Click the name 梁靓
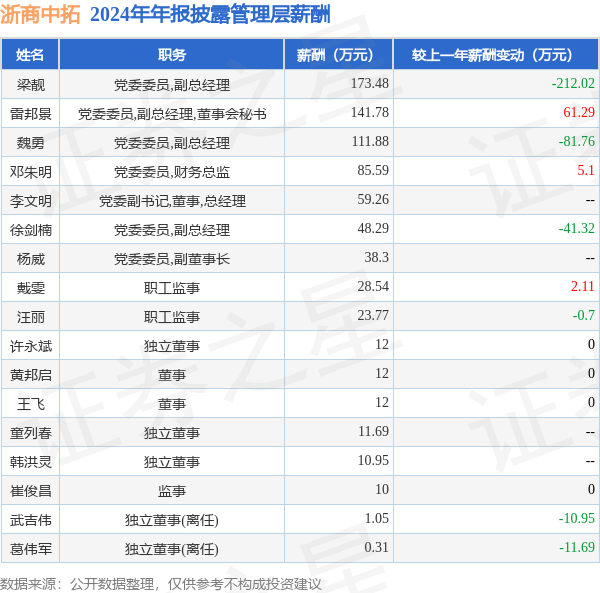600x593 pixels. (31, 85)
